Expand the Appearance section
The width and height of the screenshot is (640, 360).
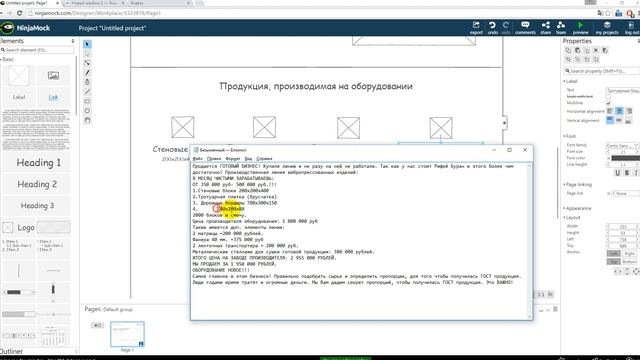pyautogui.click(x=577, y=208)
